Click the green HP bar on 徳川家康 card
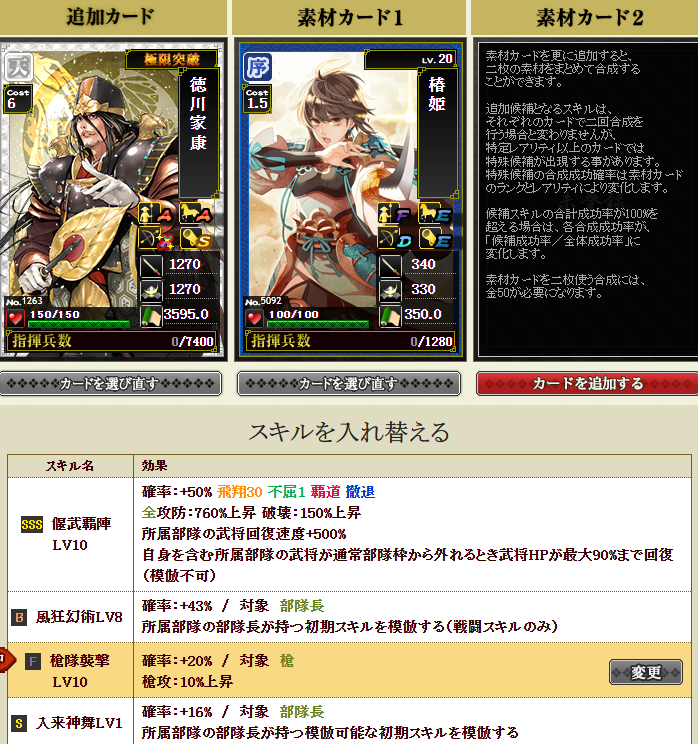This screenshot has width=698, height=744. pyautogui.click(x=79, y=325)
